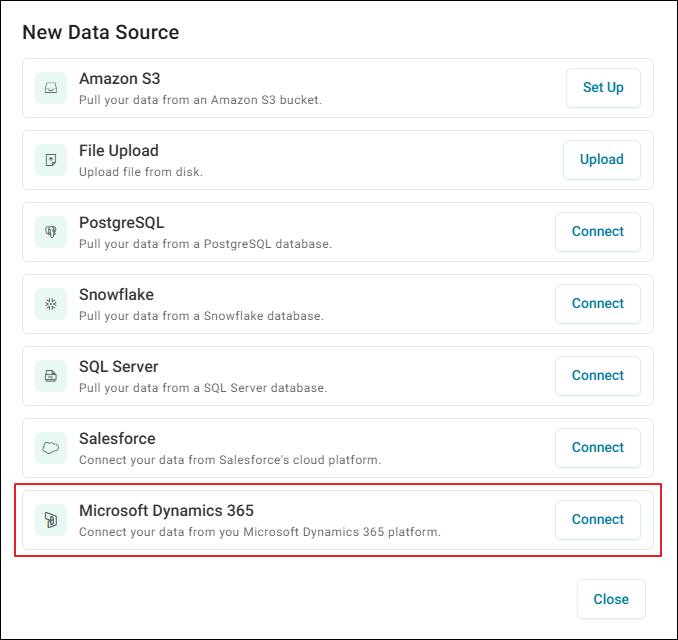Click 'Pull your data from an Amazon S3 bucket.'

200,100
